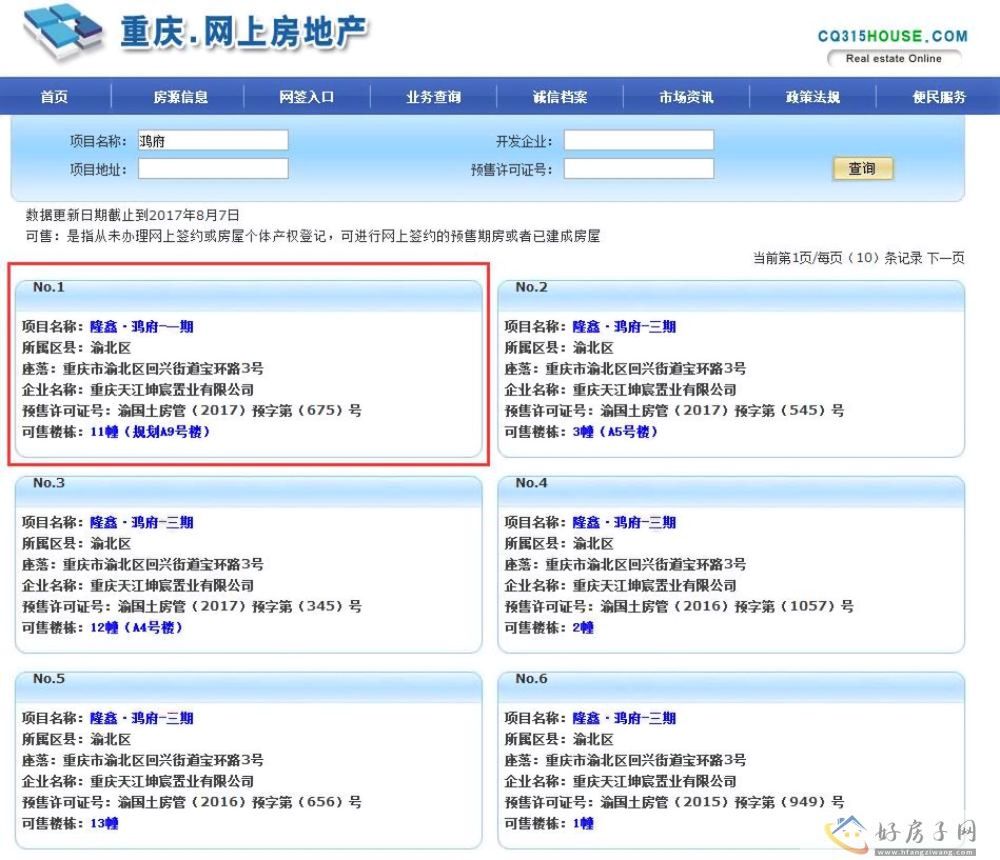The image size is (1000, 860).
Task: Open No.4 project link 隆鑫·鸿府-三期
Action: click(624, 523)
